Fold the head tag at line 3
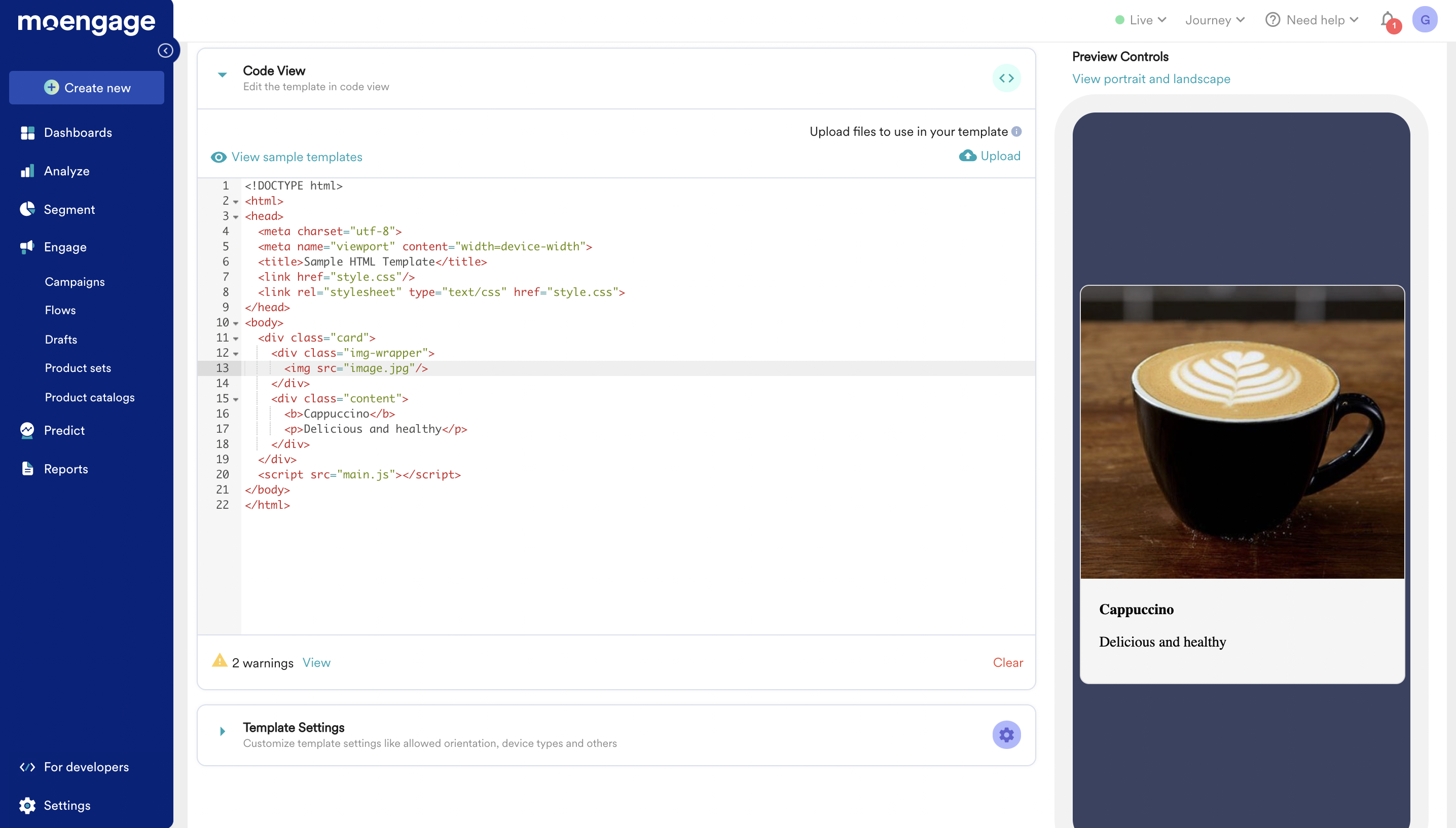The image size is (1456, 828). [x=235, y=217]
